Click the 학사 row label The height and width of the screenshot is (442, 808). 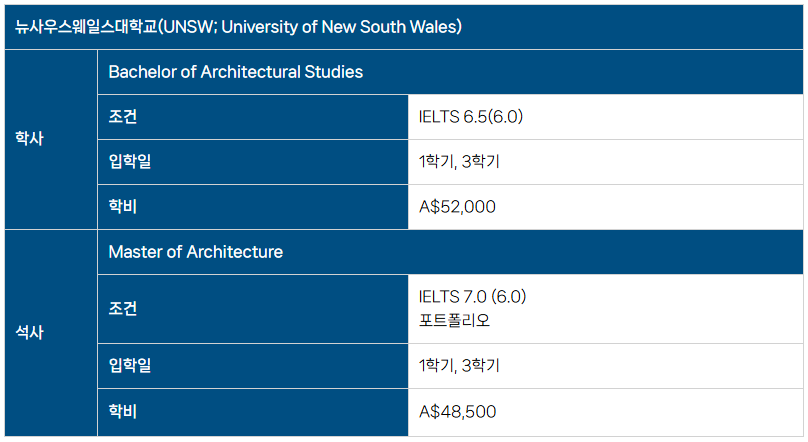tap(29, 138)
